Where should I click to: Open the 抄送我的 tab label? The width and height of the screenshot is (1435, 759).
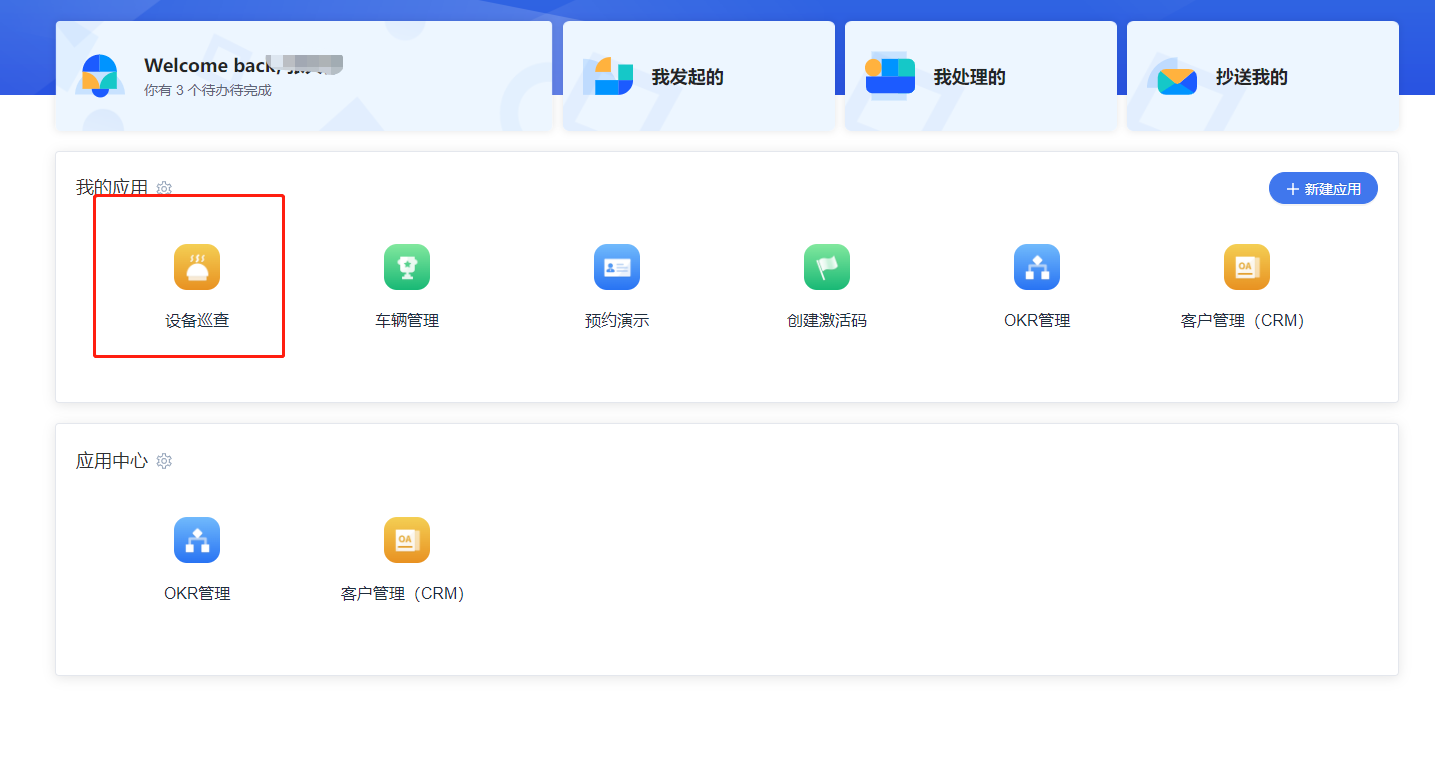tap(1251, 77)
